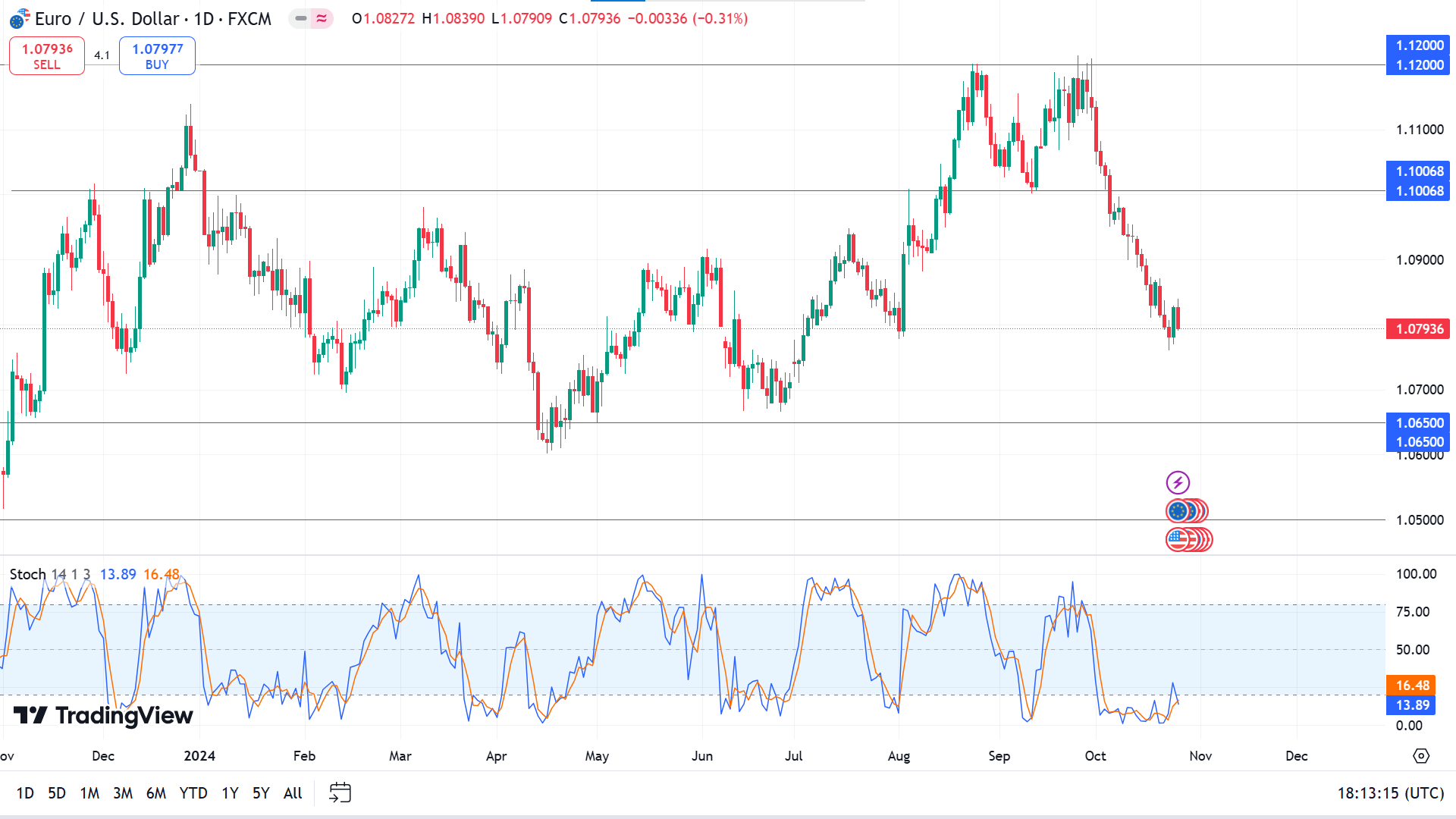The image size is (1456, 819).
Task: Click the Mar label on time axis
Action: 400,756
